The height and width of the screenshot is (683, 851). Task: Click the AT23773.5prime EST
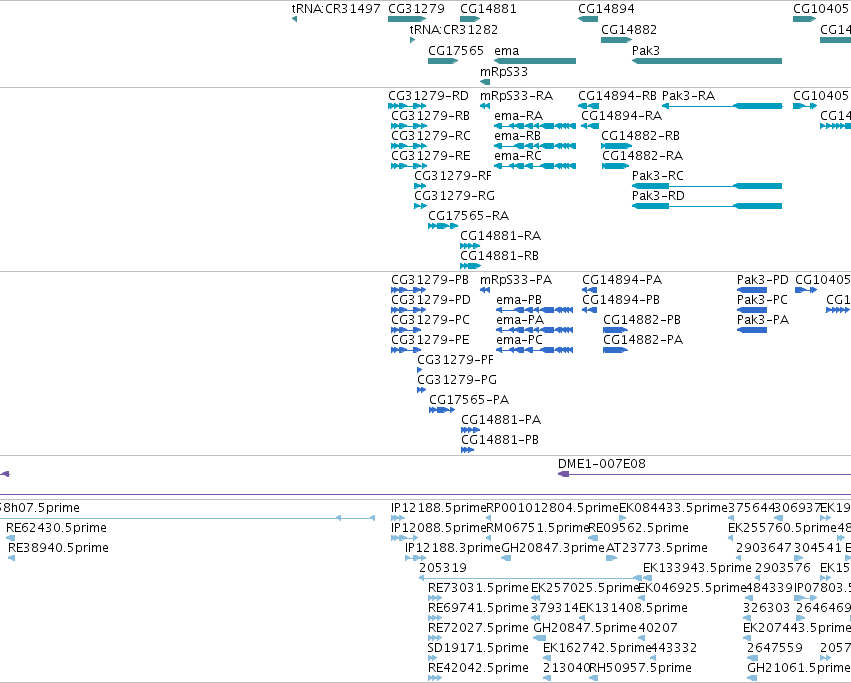click(x=612, y=558)
